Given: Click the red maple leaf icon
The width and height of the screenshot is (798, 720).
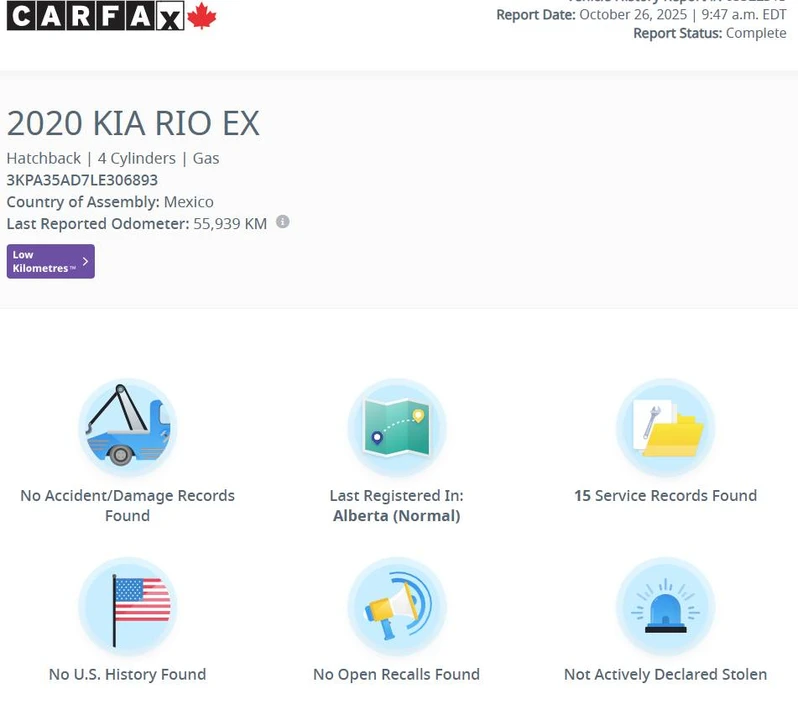Looking at the screenshot, I should pyautogui.click(x=202, y=16).
